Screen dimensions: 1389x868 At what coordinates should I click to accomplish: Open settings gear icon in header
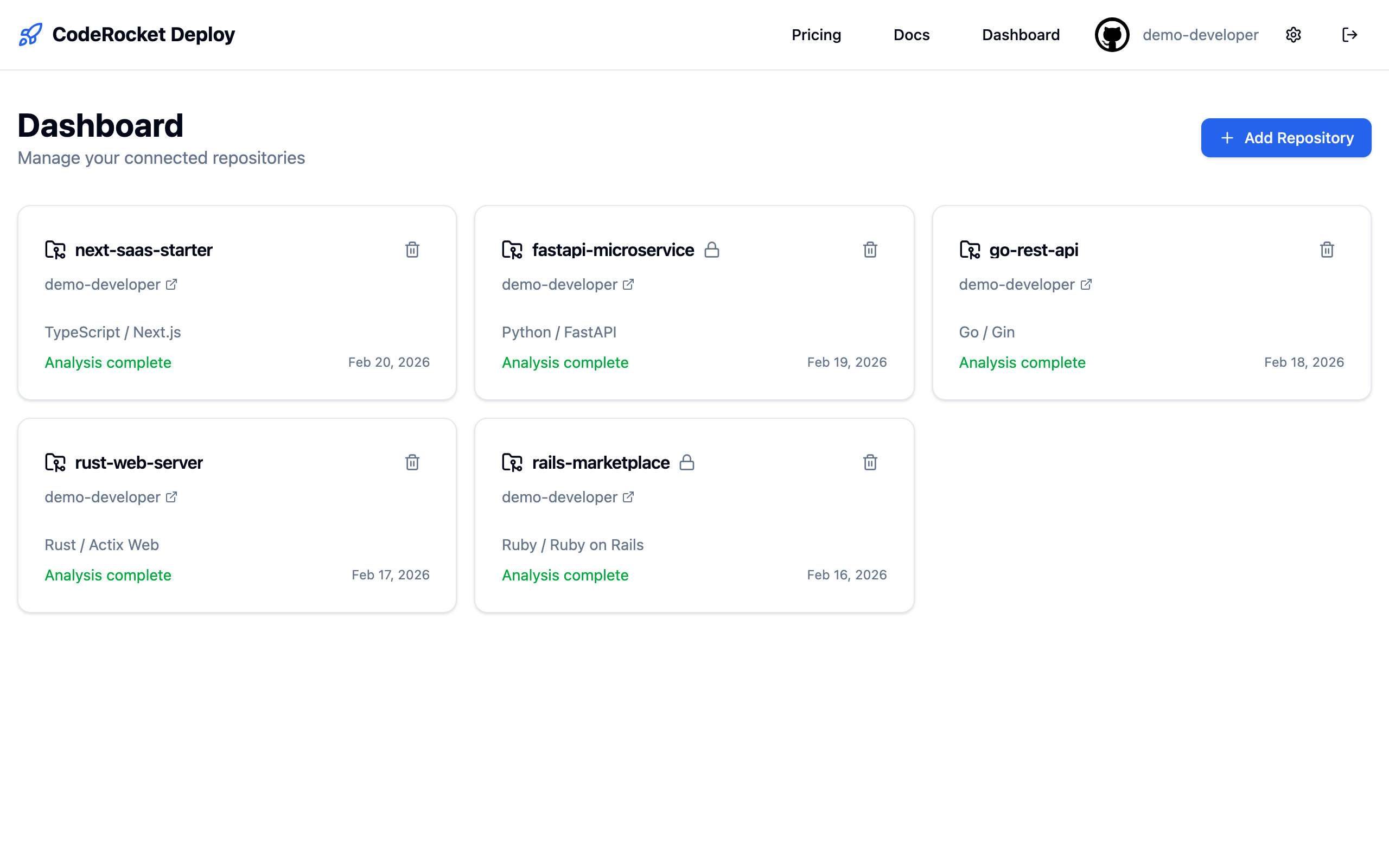[1293, 35]
